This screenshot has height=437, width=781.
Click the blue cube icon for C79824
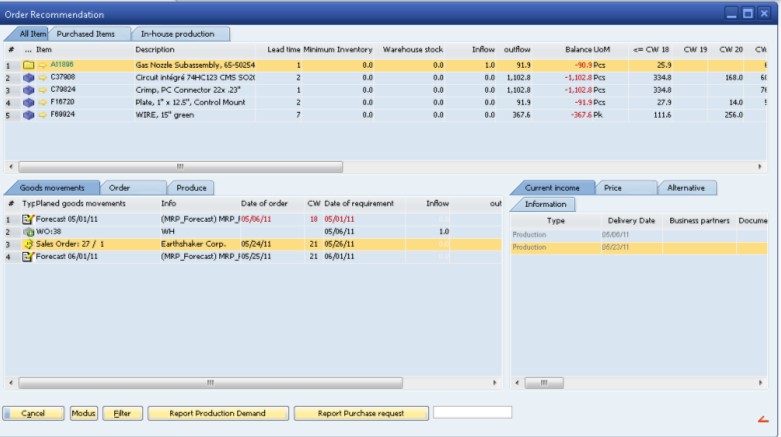click(x=28, y=89)
